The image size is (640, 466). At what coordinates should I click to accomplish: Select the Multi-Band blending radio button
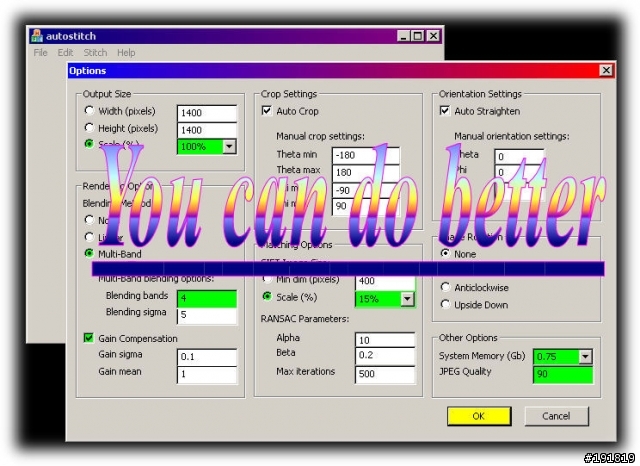pyautogui.click(x=89, y=253)
